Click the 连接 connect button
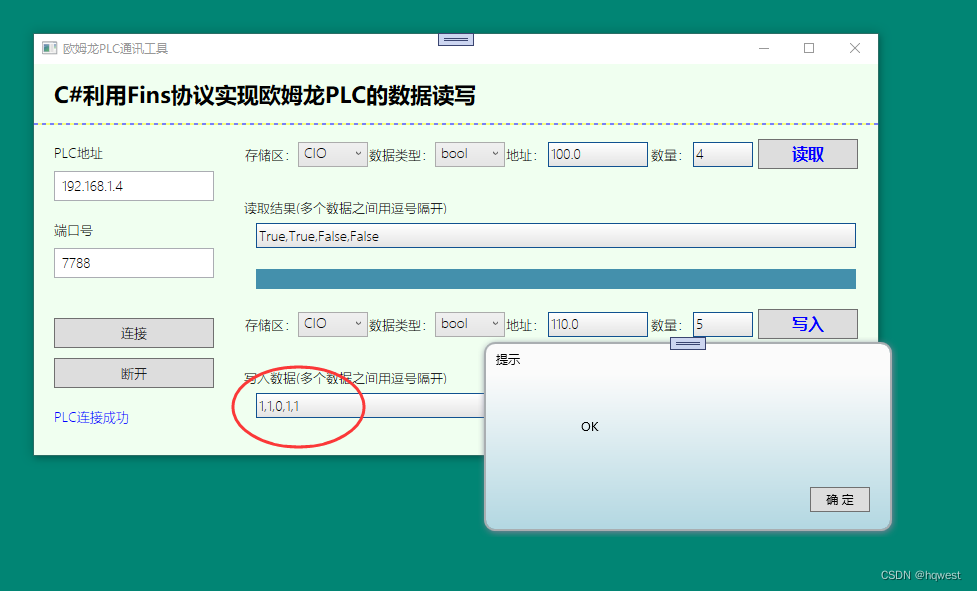The image size is (977, 591). click(134, 333)
